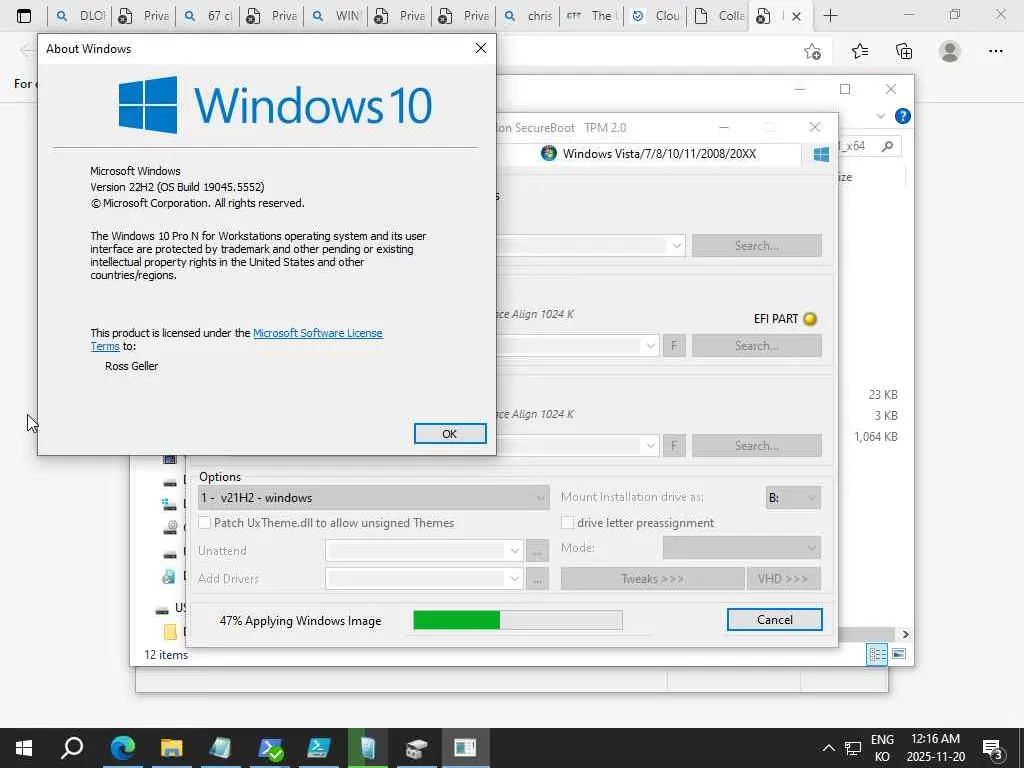Viewport: 1024px width, 768px height.
Task: Open the source path dropdown beside top Search
Action: 677,246
